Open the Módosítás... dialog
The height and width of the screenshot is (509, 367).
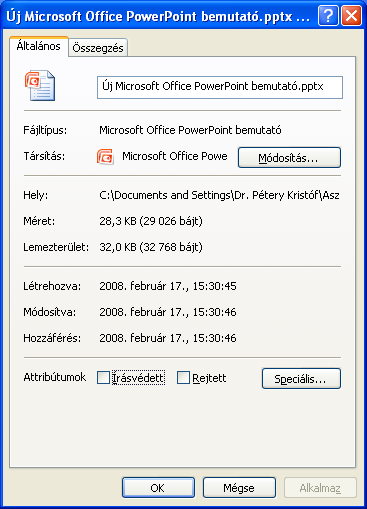point(289,157)
